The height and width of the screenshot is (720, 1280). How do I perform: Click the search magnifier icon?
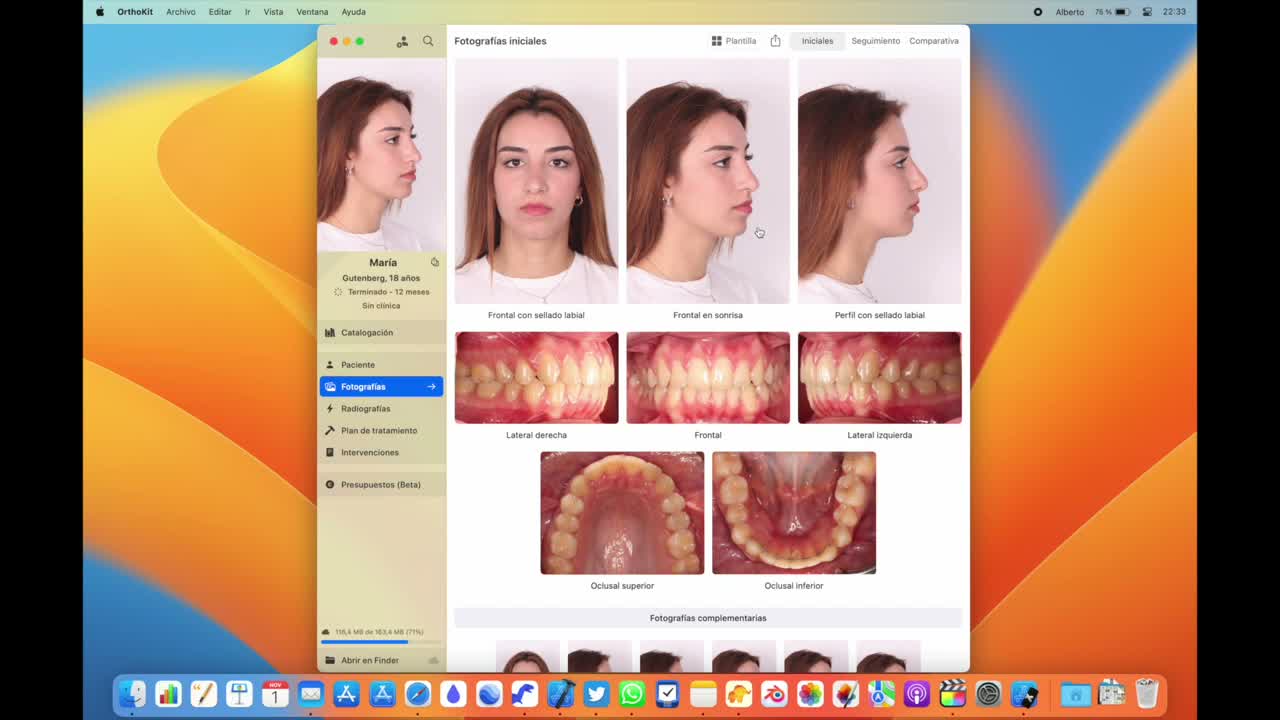[428, 41]
